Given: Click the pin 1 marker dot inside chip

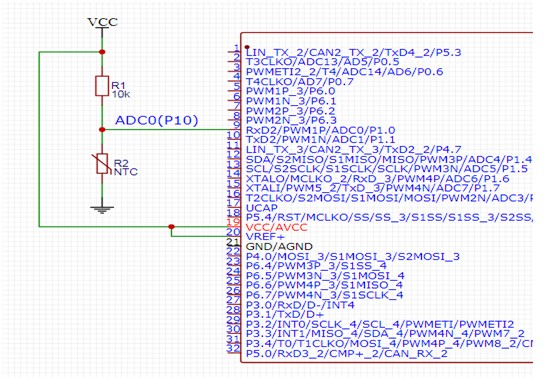Looking at the screenshot, I should (x=247, y=47).
